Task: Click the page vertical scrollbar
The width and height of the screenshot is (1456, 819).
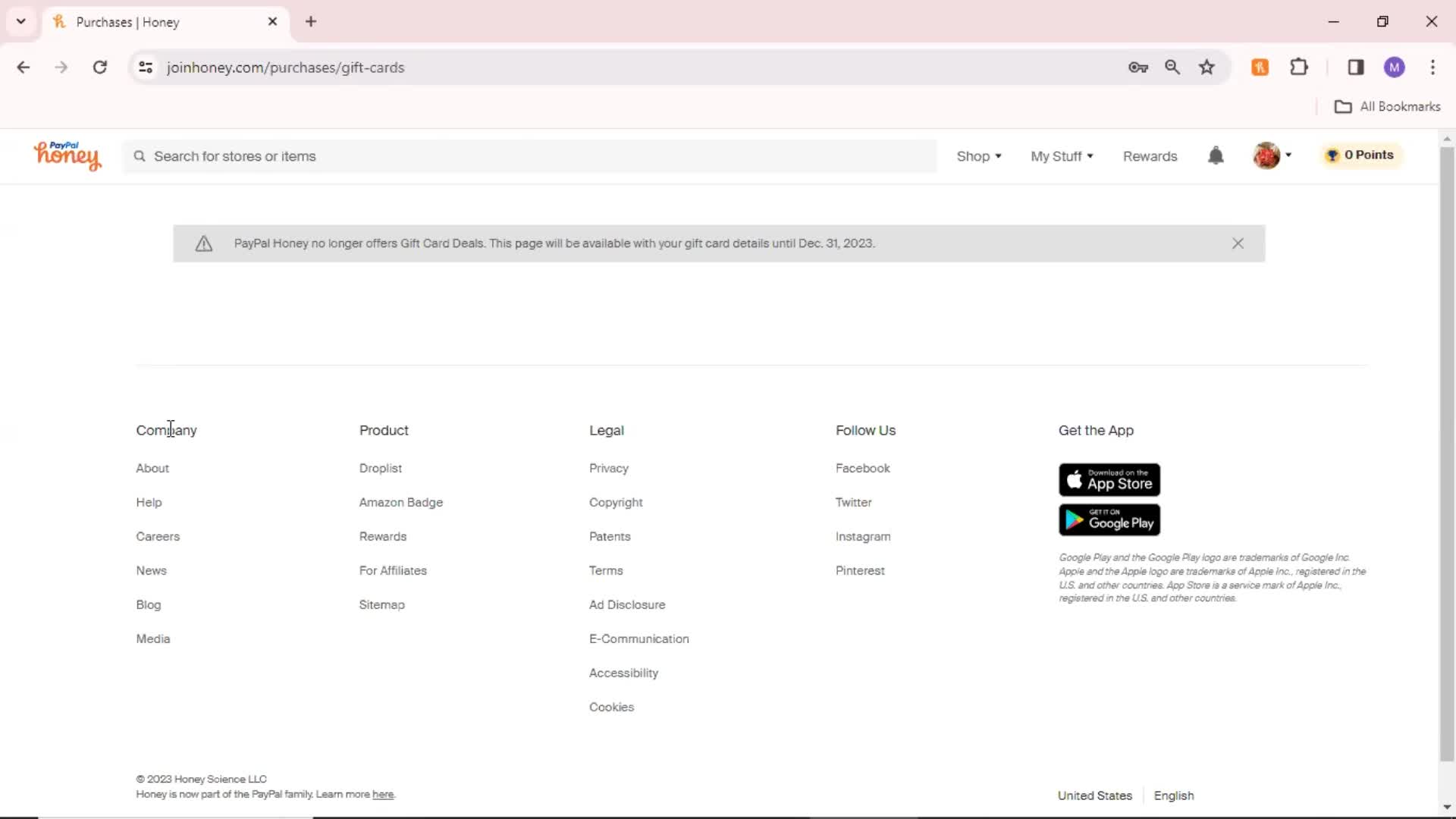Action: [x=1447, y=455]
